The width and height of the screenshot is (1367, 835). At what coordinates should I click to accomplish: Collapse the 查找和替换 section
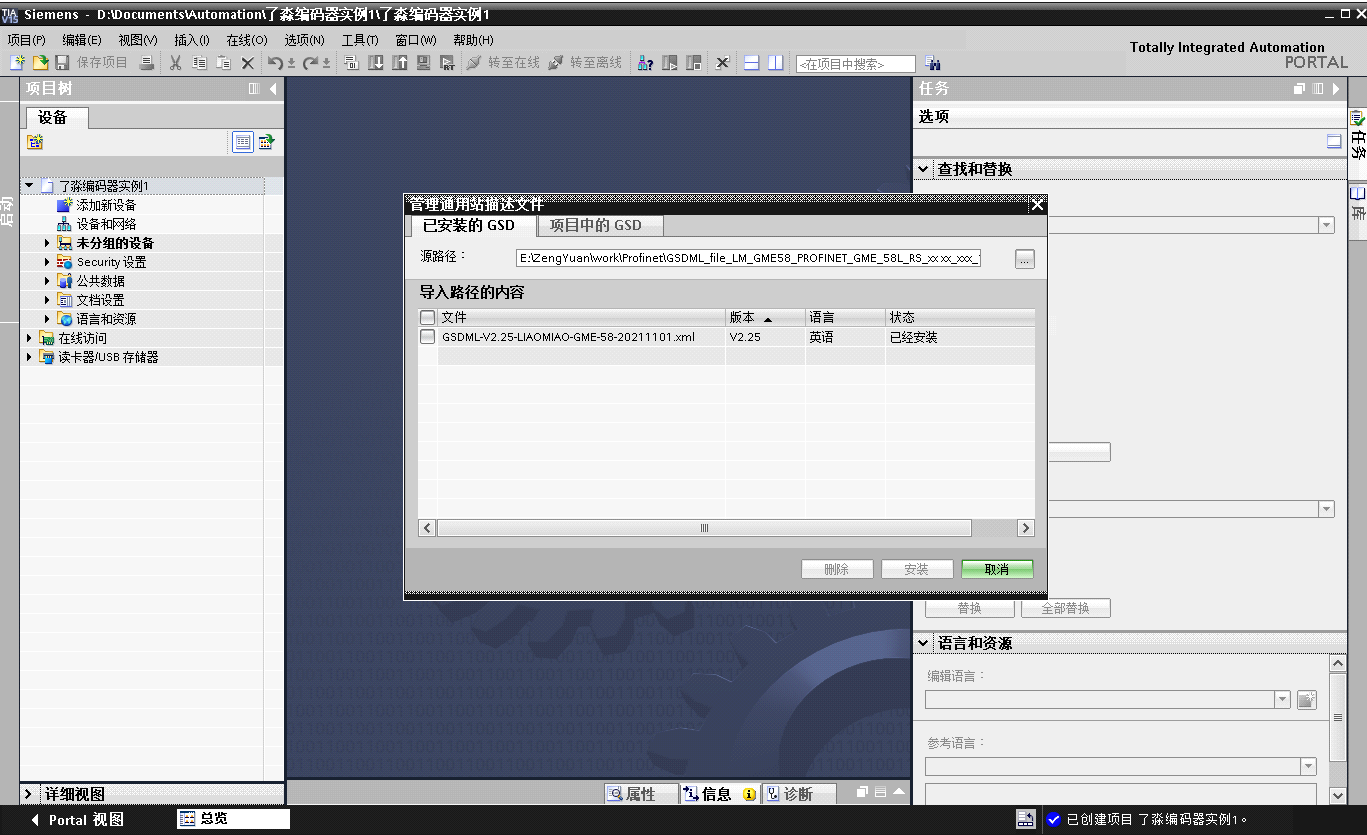click(923, 169)
